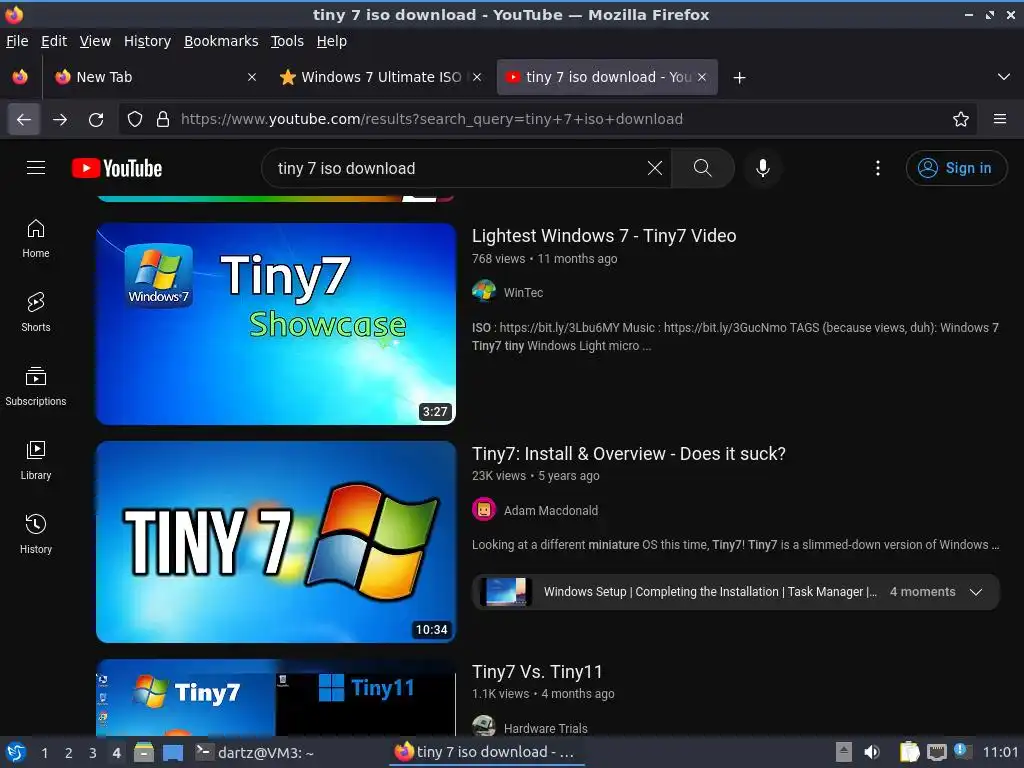1024x768 pixels.
Task: Reload the current page
Action: [96, 120]
